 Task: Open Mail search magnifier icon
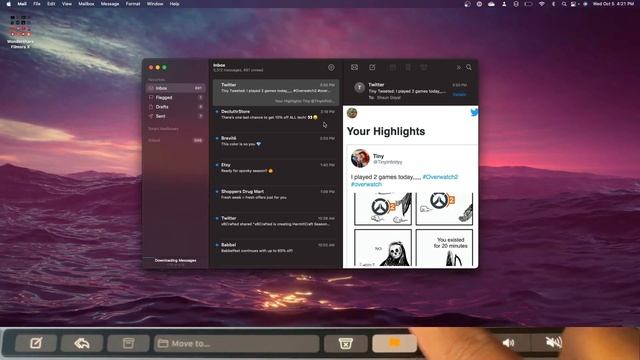(x=469, y=67)
